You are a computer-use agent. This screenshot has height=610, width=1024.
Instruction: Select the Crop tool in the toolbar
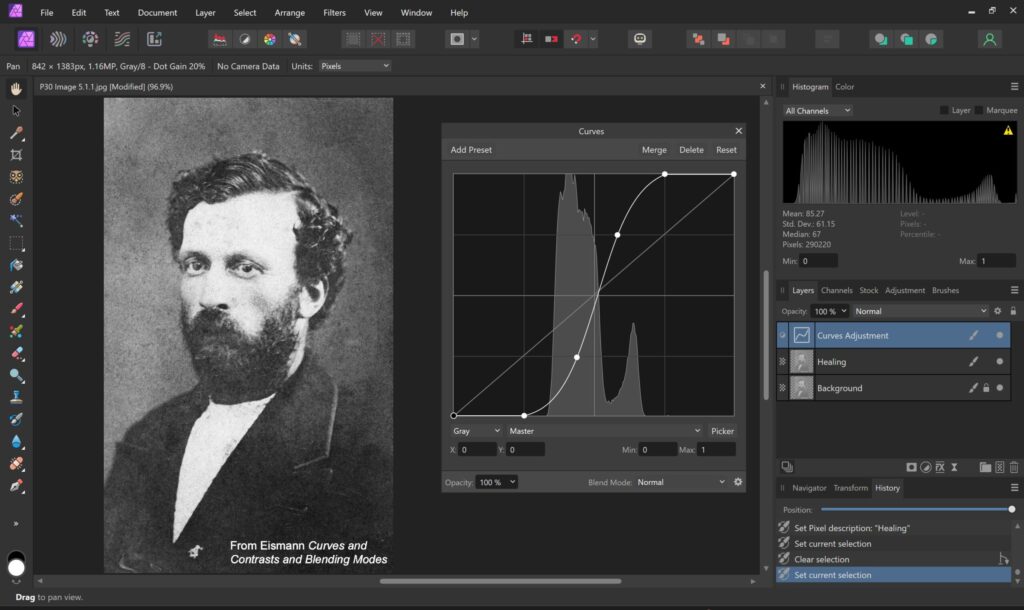16,155
